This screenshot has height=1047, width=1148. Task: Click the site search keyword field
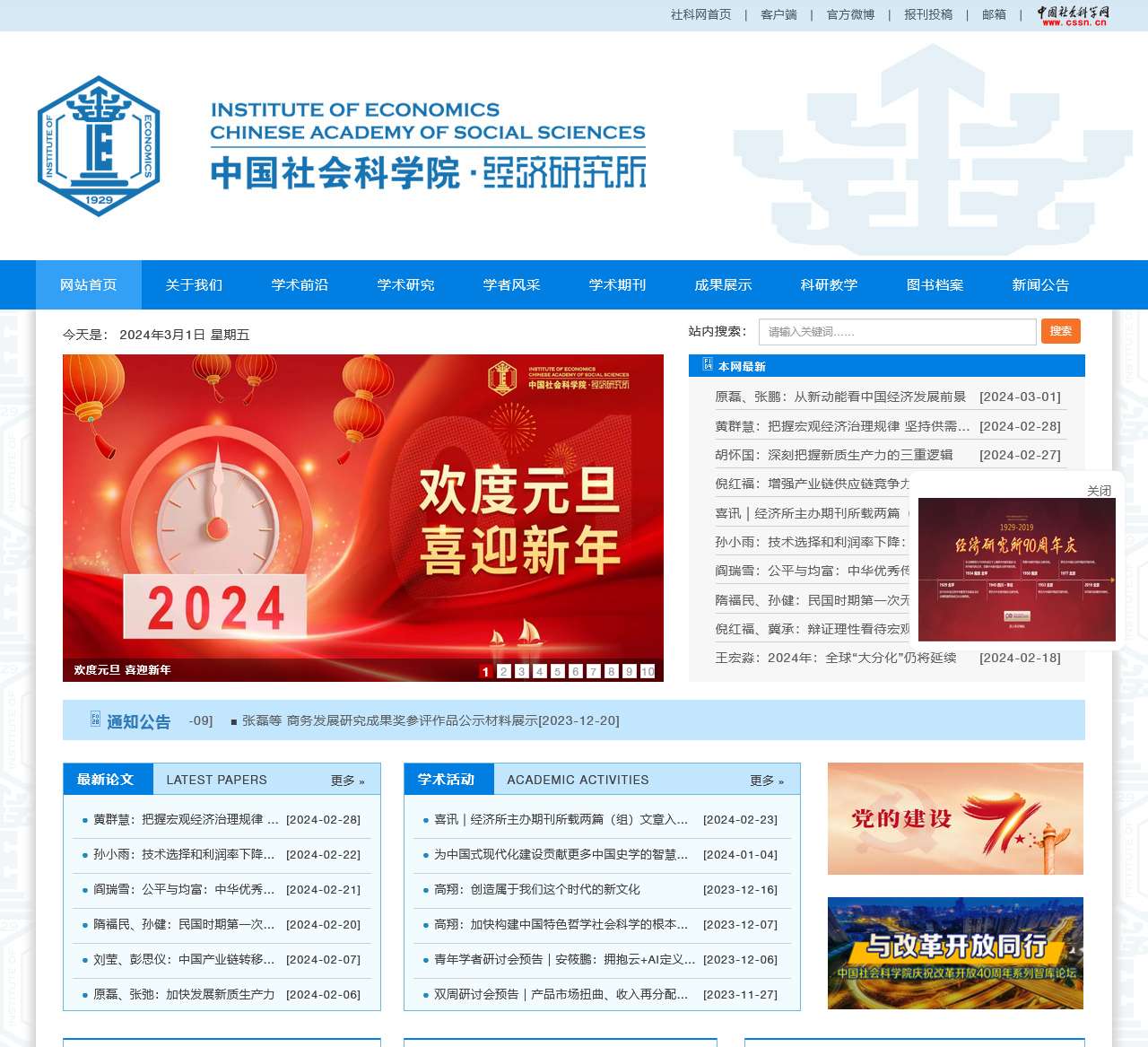point(898,332)
